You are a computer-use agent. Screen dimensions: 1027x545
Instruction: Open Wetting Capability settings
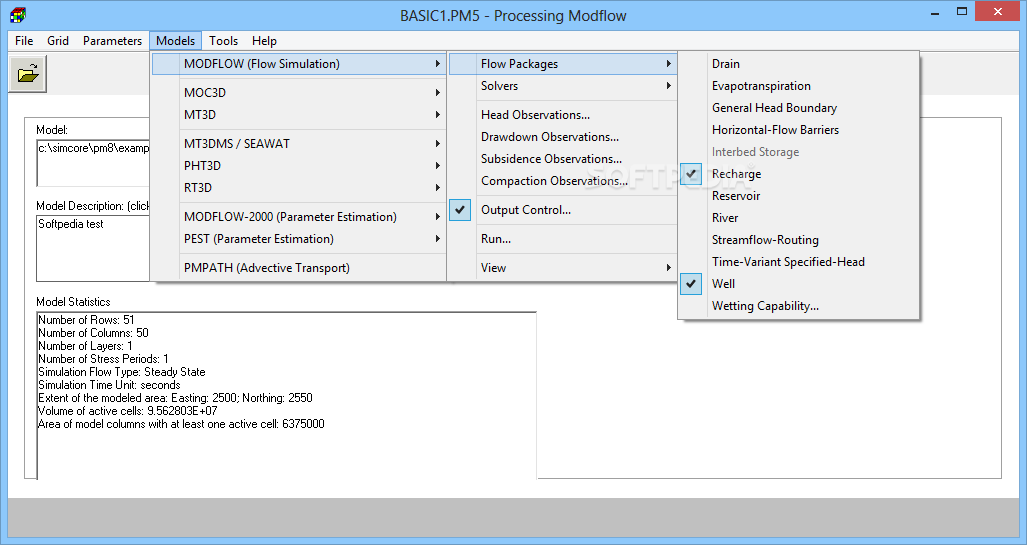tap(798, 306)
